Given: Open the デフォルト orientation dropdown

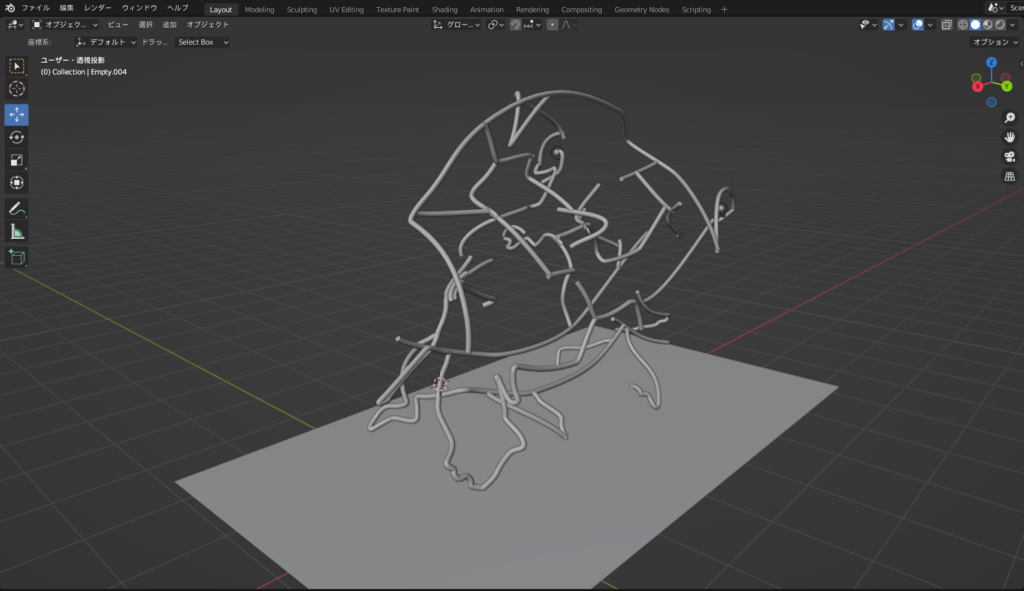Looking at the screenshot, I should pyautogui.click(x=106, y=42).
